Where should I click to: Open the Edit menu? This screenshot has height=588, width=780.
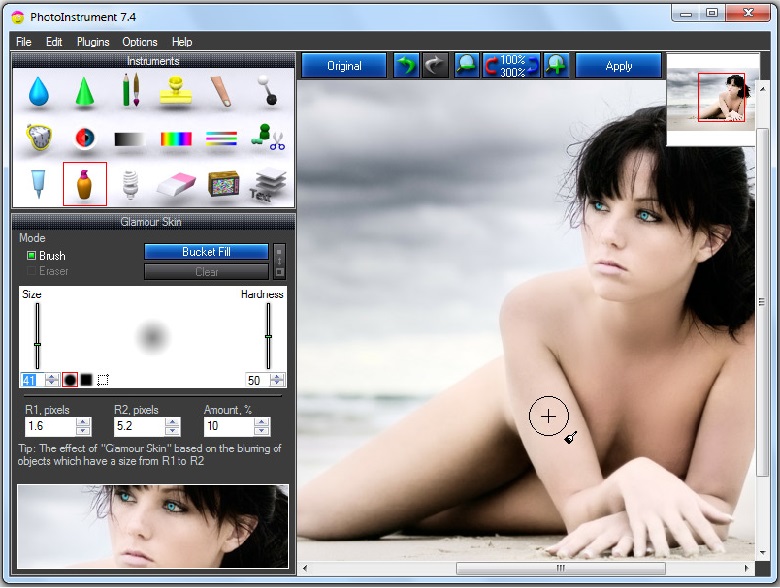(x=54, y=42)
